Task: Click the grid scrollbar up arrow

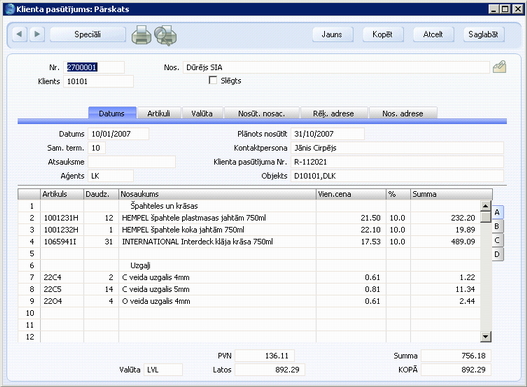Action: pos(486,205)
